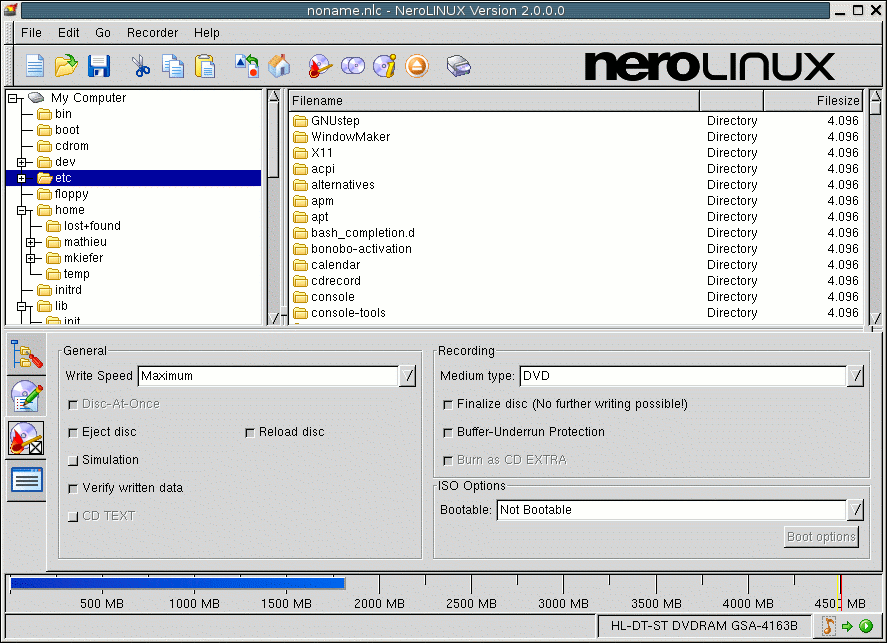Expand the dev folder node
The width and height of the screenshot is (887, 643).
pyautogui.click(x=21, y=162)
